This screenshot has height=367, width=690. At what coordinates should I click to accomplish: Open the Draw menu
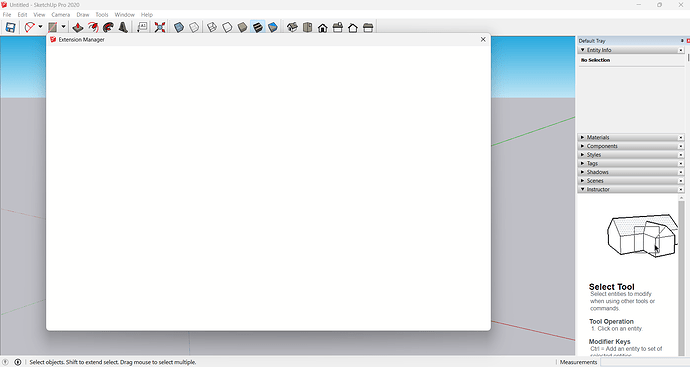(x=83, y=15)
